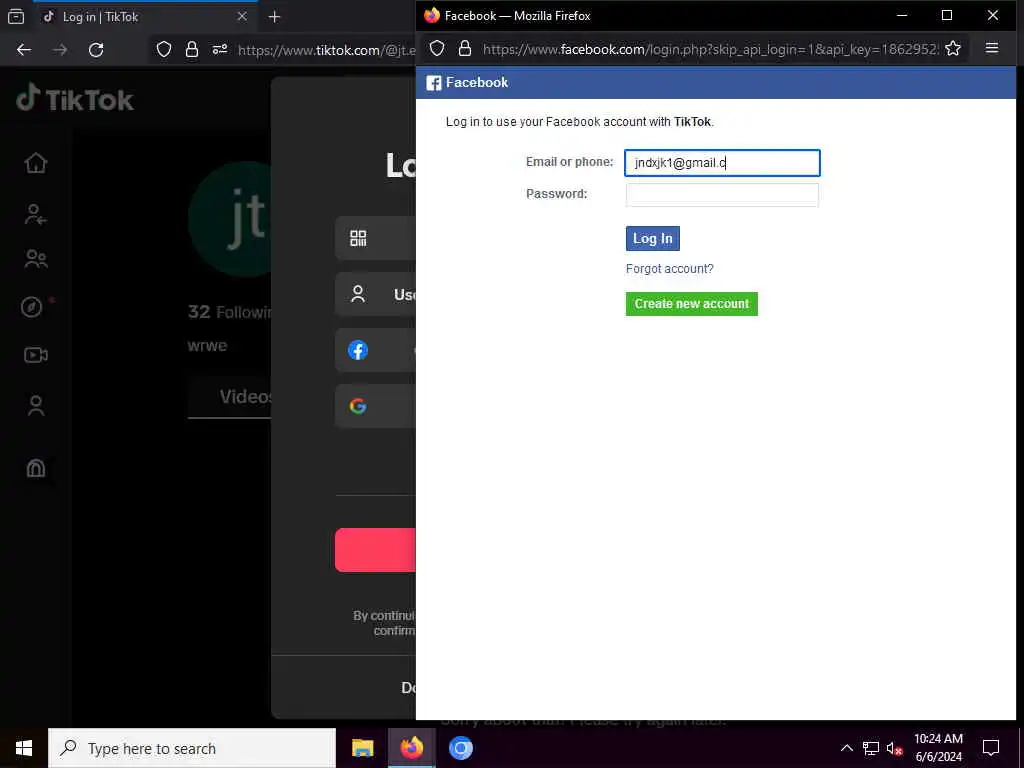
Task: Click the Type here to search box
Action: [x=192, y=748]
